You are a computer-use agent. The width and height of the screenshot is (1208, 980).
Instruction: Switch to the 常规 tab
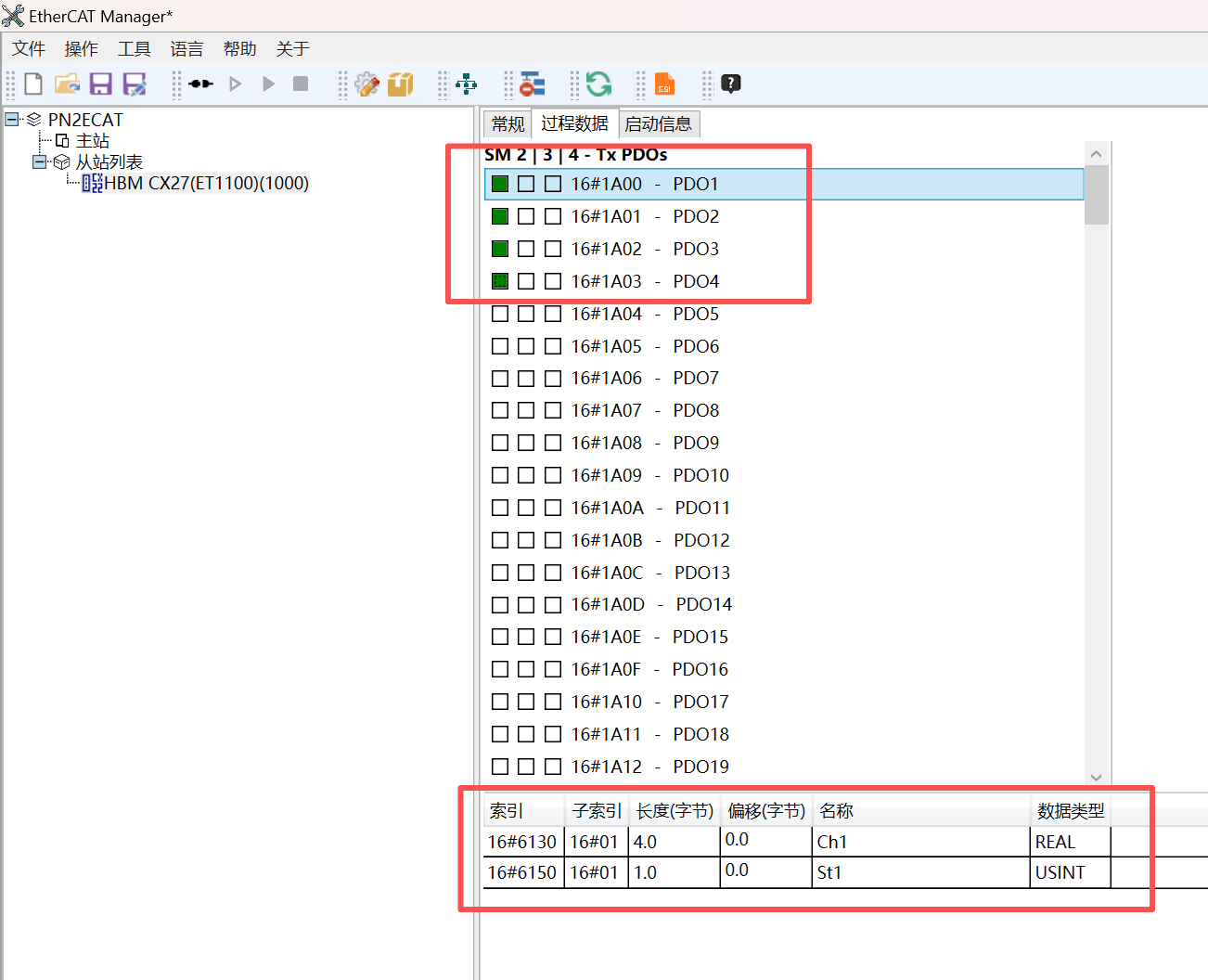pyautogui.click(x=508, y=124)
